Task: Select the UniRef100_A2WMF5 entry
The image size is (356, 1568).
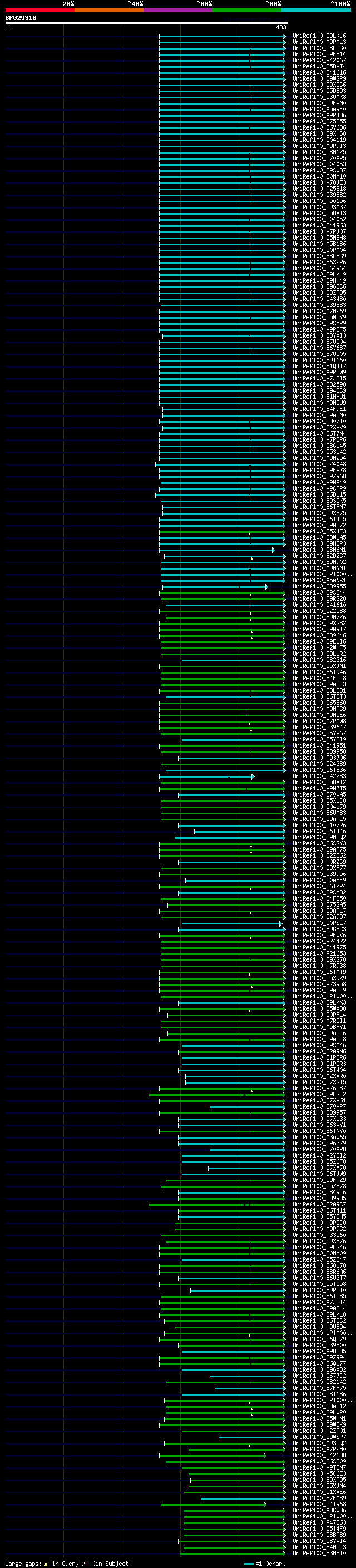Action: (x=319, y=647)
